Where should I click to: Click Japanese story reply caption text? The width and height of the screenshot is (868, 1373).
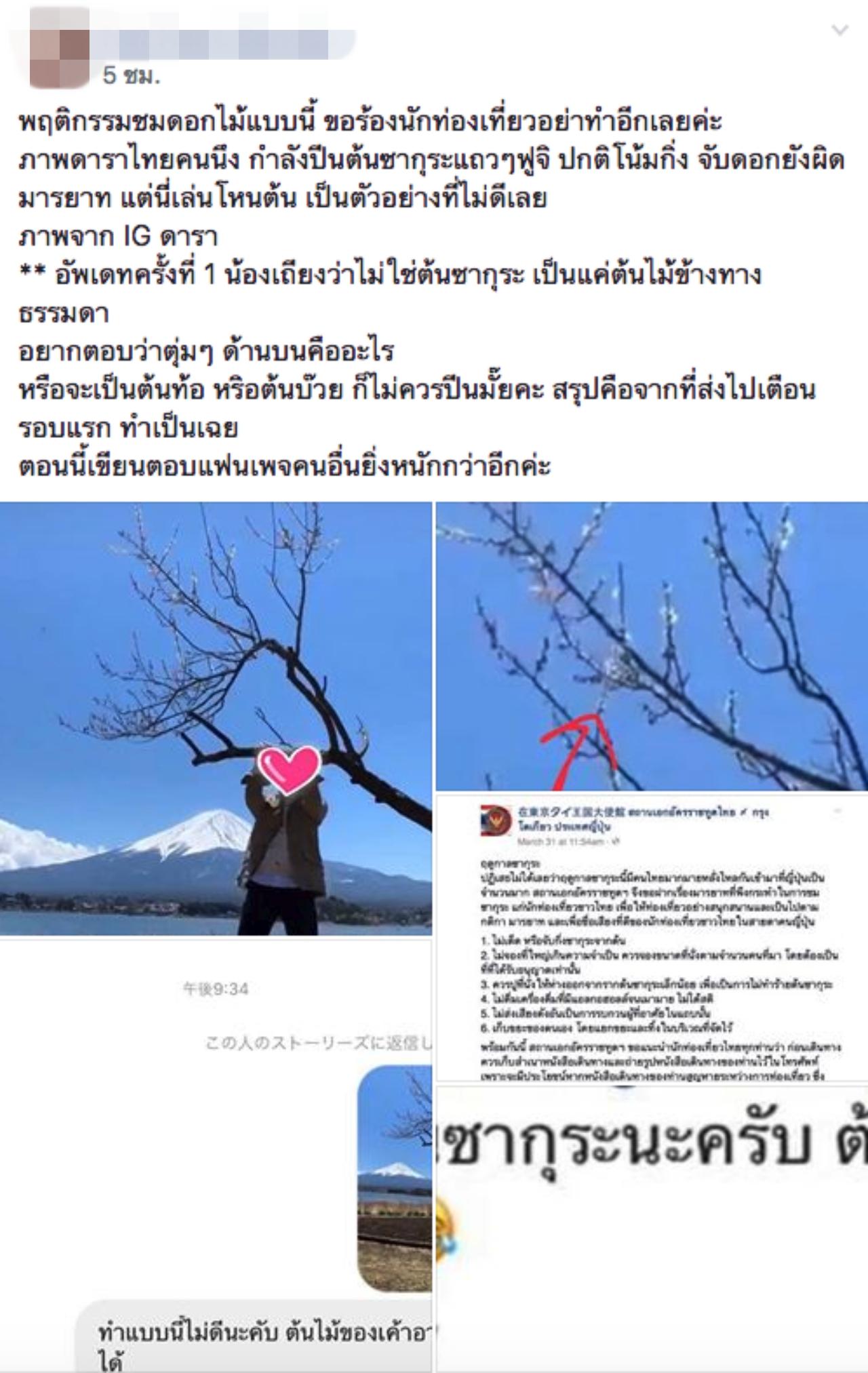point(317,1041)
